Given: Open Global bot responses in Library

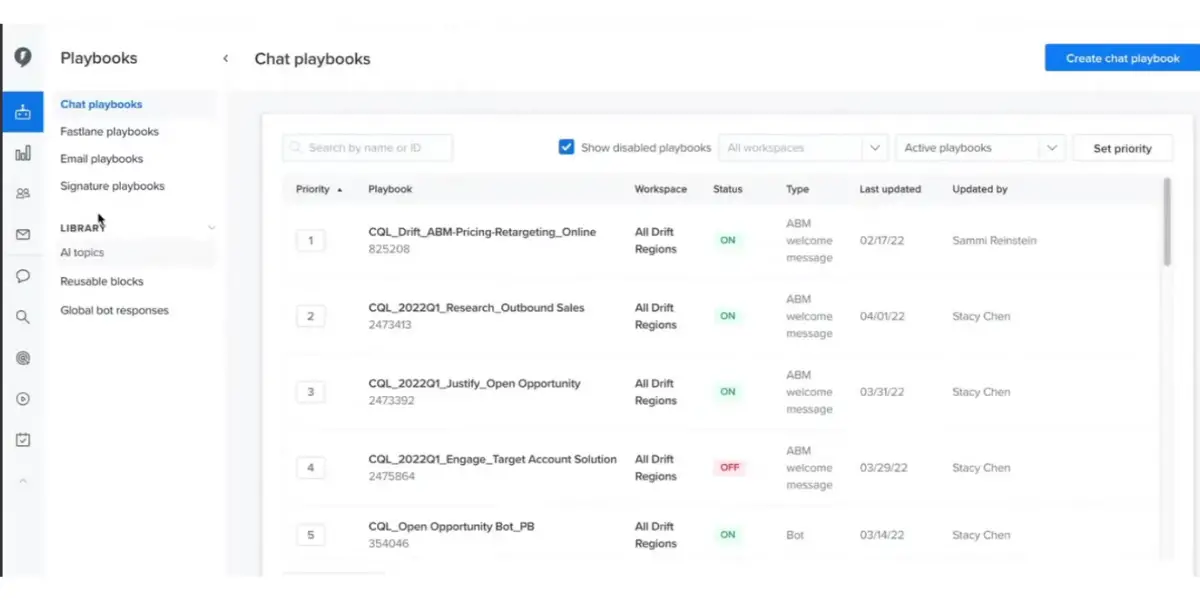Looking at the screenshot, I should [114, 310].
